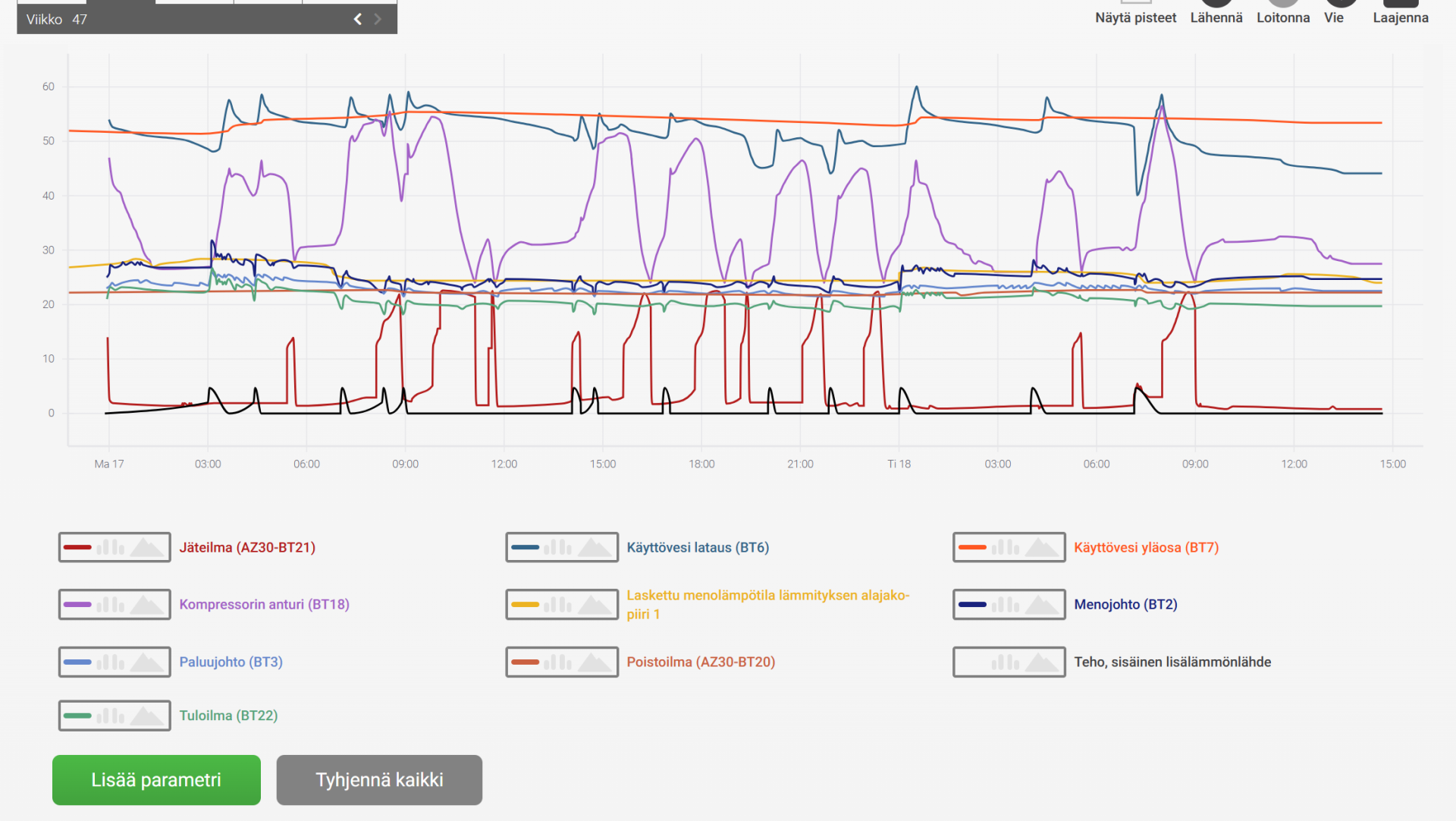Go to previous week with left chevron
The height and width of the screenshot is (821, 1456).
358,20
